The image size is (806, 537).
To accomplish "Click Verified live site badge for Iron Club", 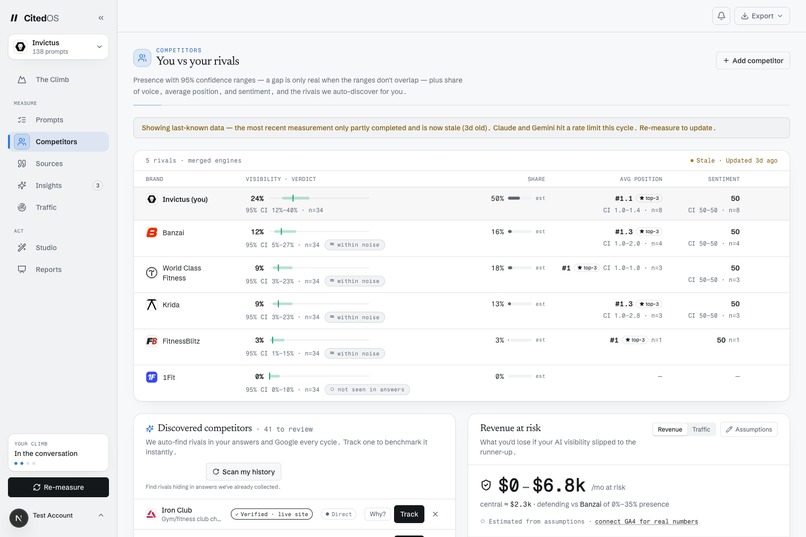I will pyautogui.click(x=271, y=514).
